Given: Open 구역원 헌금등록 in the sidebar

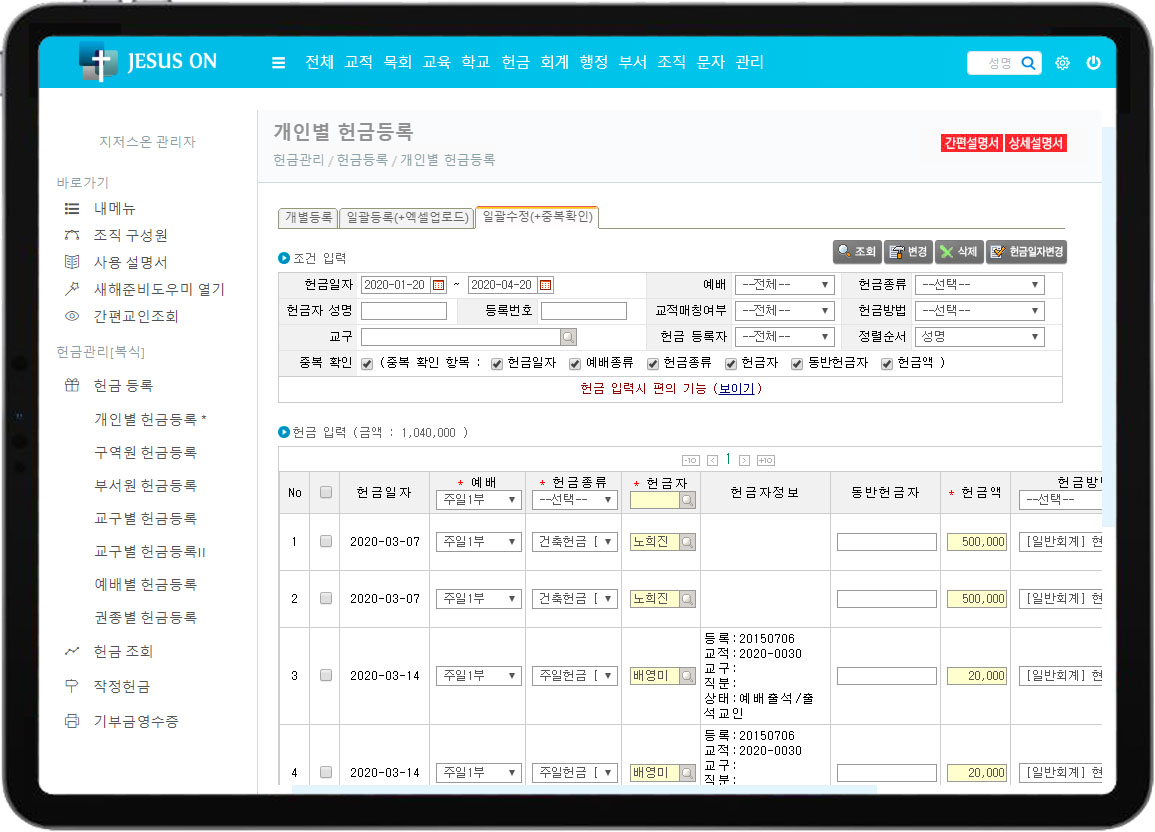Looking at the screenshot, I should [x=145, y=453].
